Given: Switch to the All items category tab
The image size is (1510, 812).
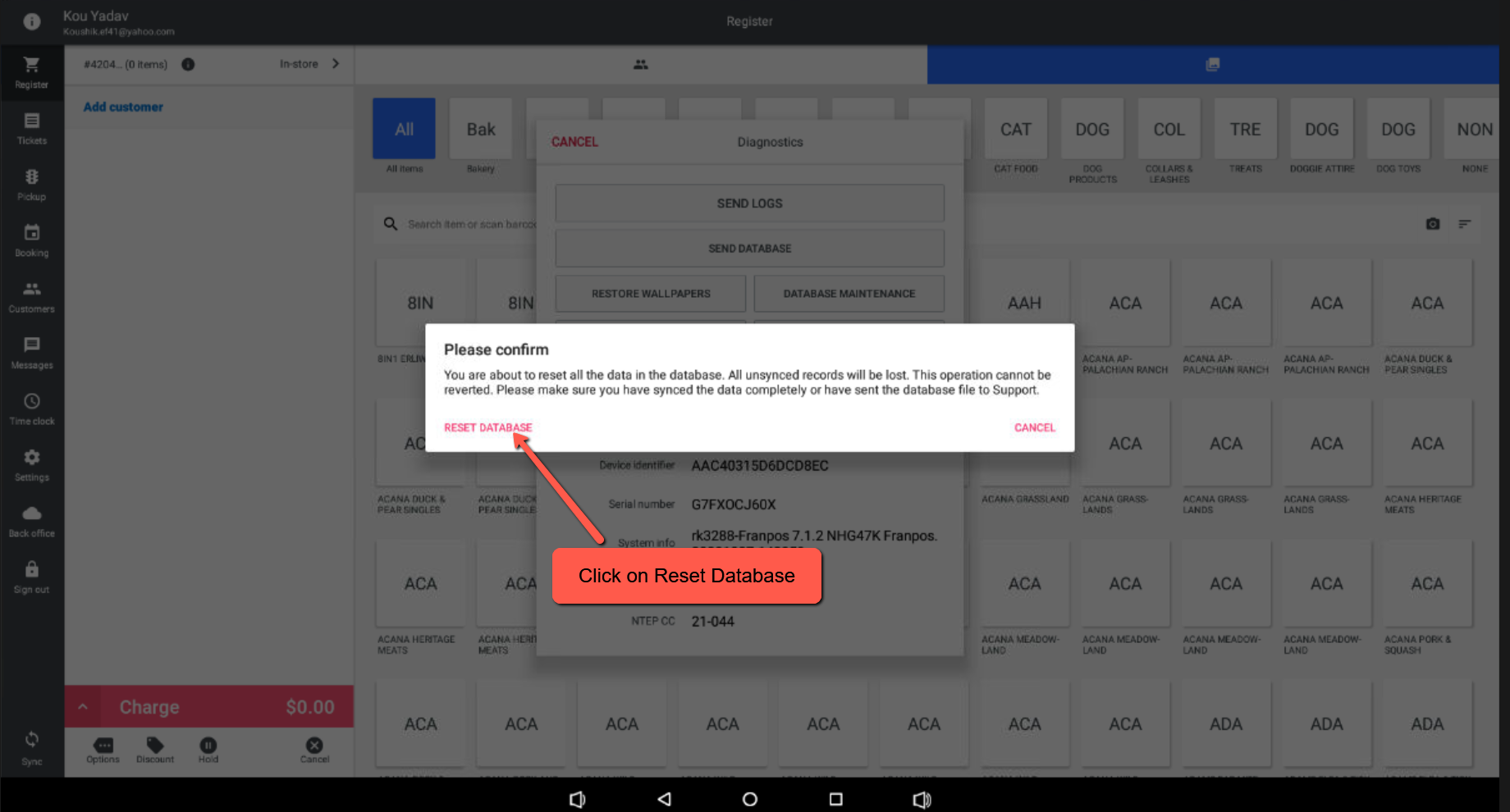Looking at the screenshot, I should [403, 129].
